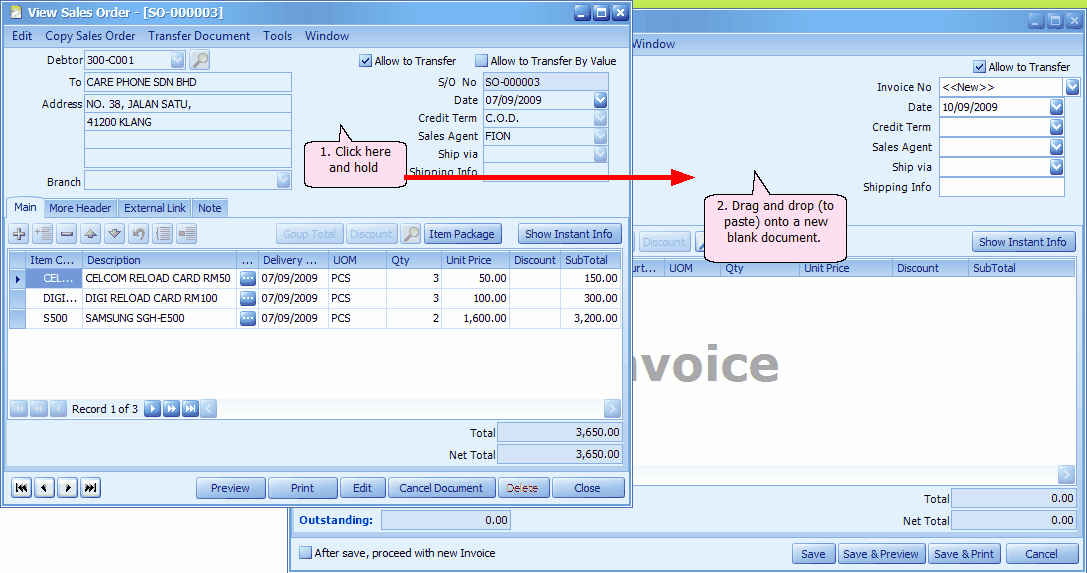
Task: Click the move row up arrow icon
Action: 91,234
